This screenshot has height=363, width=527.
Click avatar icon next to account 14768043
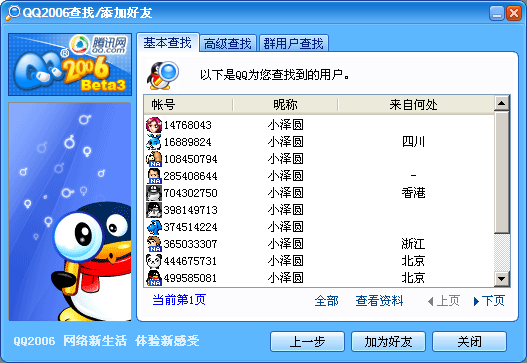point(154,125)
